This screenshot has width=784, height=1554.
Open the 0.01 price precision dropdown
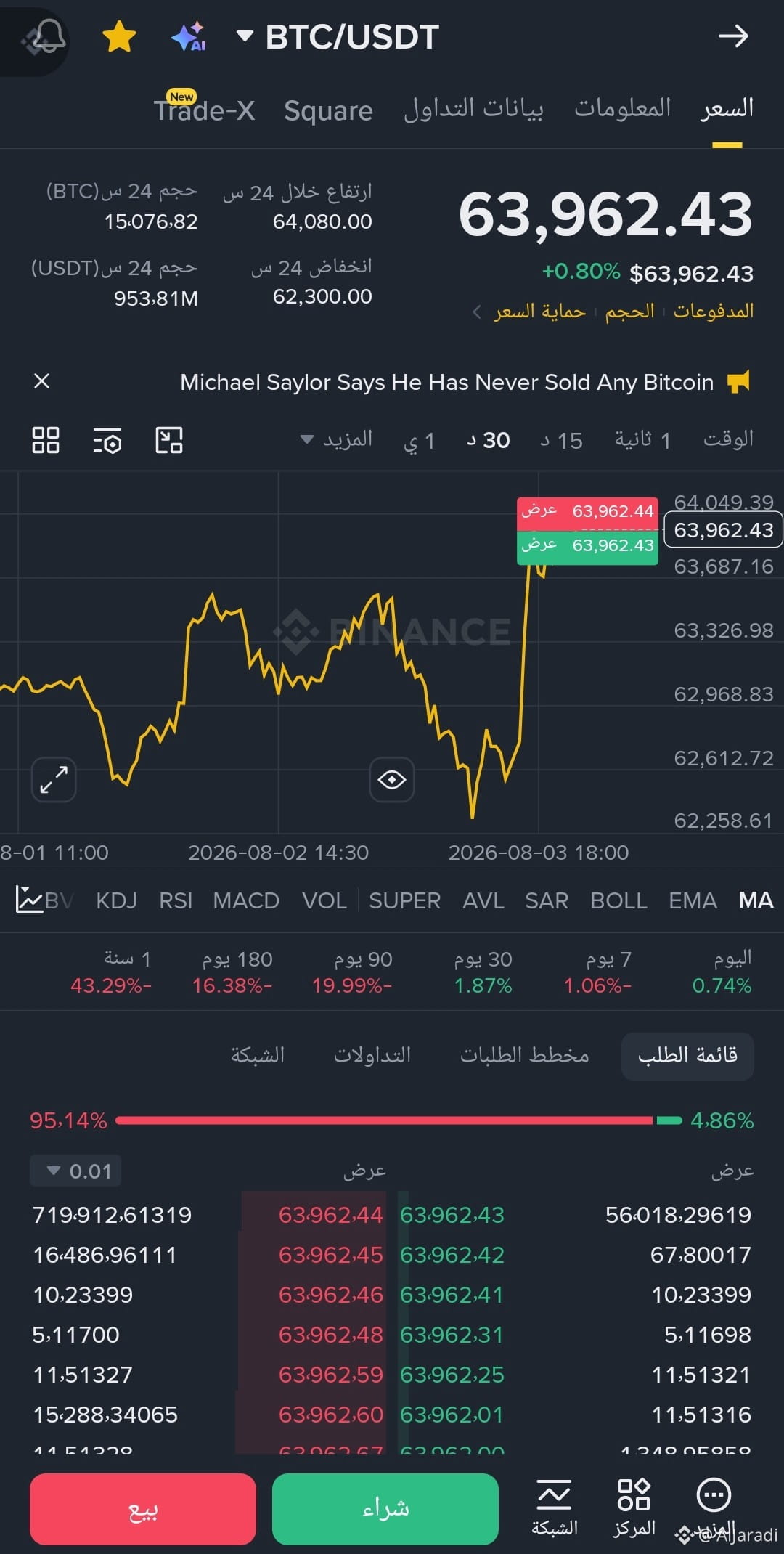pyautogui.click(x=75, y=1171)
